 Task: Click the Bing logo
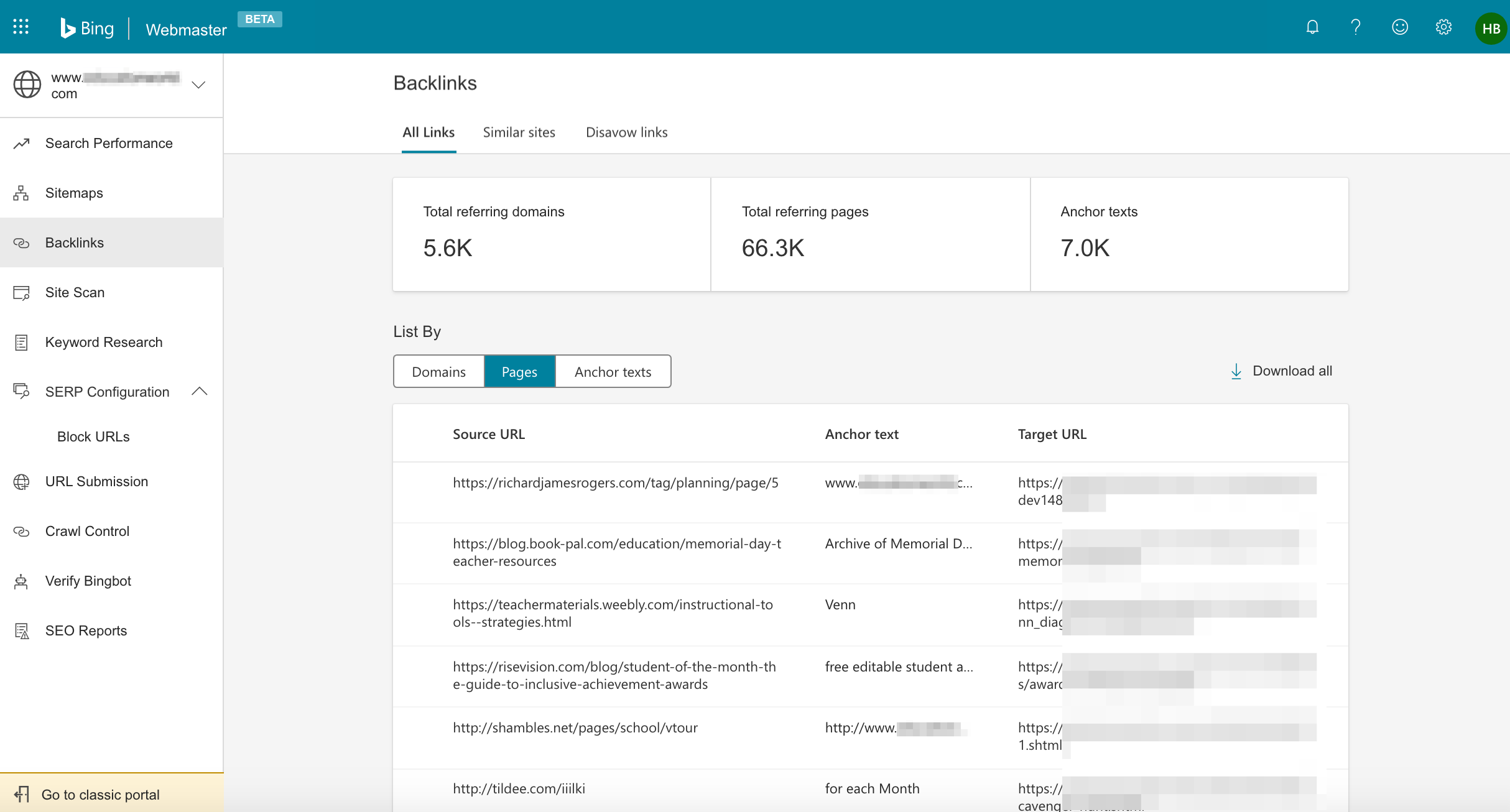pyautogui.click(x=88, y=29)
